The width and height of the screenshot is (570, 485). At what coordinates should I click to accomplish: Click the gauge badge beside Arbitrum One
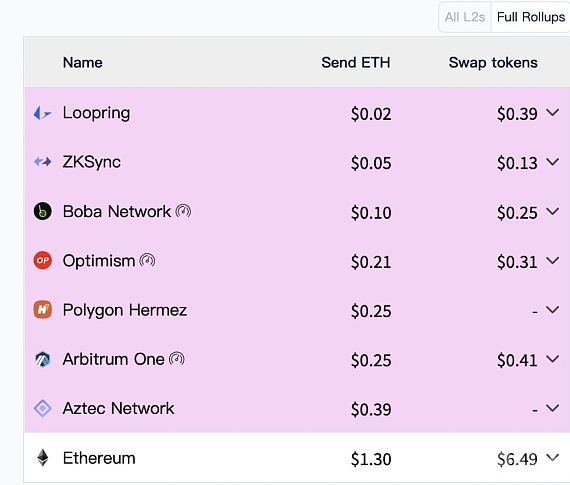(x=177, y=359)
